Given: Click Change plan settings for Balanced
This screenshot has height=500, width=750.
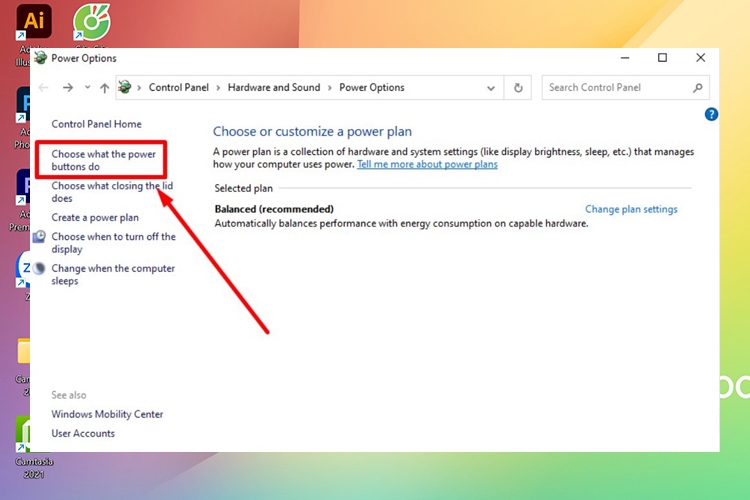Looking at the screenshot, I should 631,209.
